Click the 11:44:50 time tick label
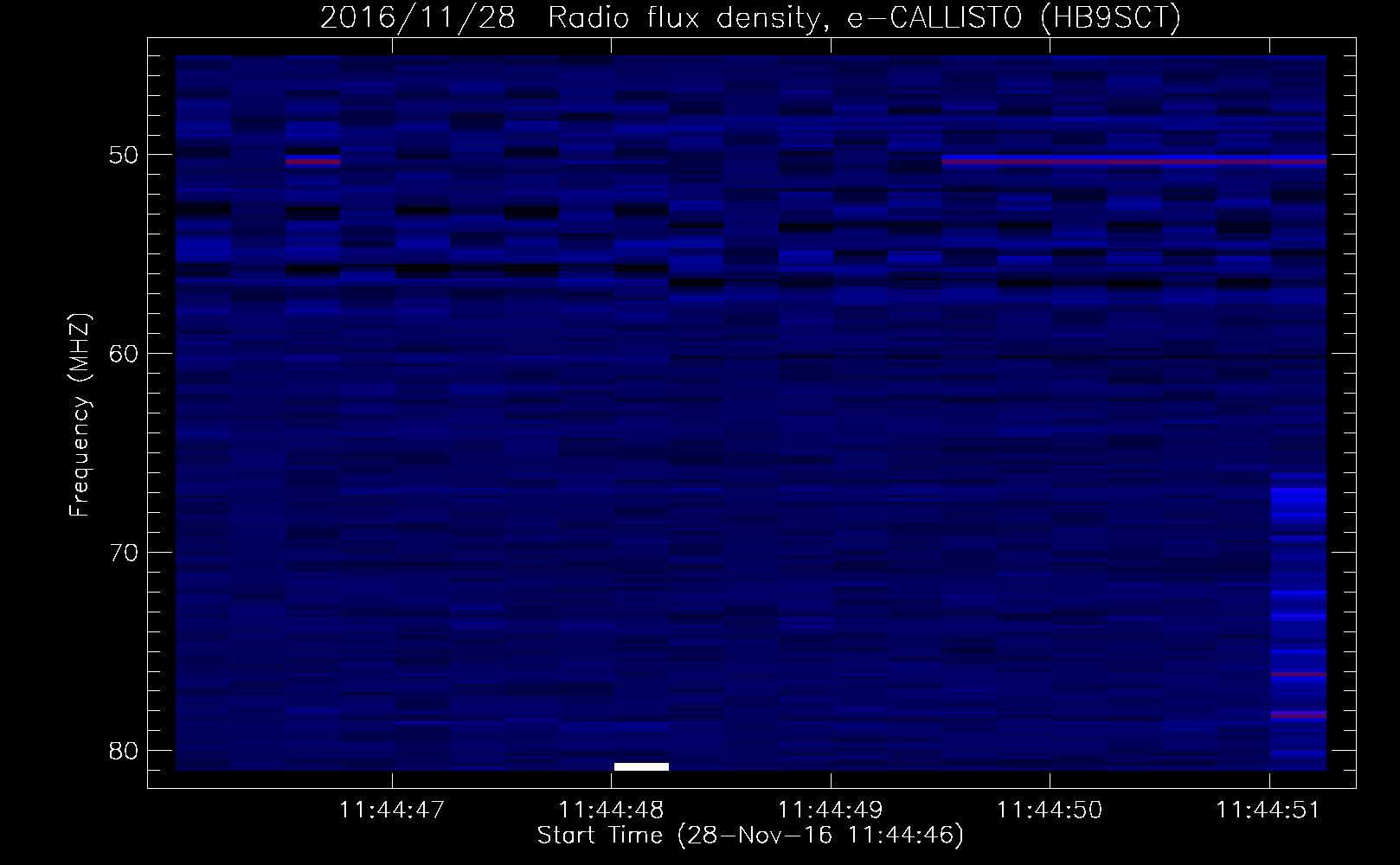This screenshot has height=865, width=1400. tap(1050, 811)
